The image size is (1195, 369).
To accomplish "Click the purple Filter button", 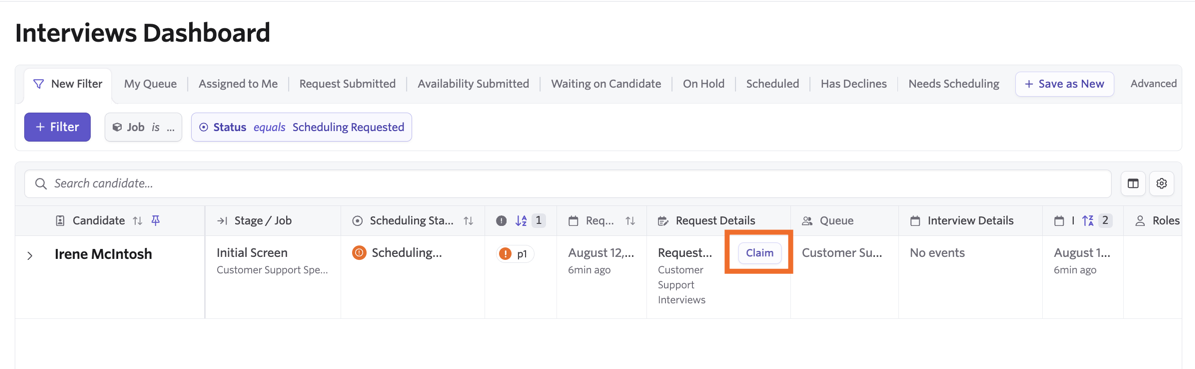I will coord(58,127).
